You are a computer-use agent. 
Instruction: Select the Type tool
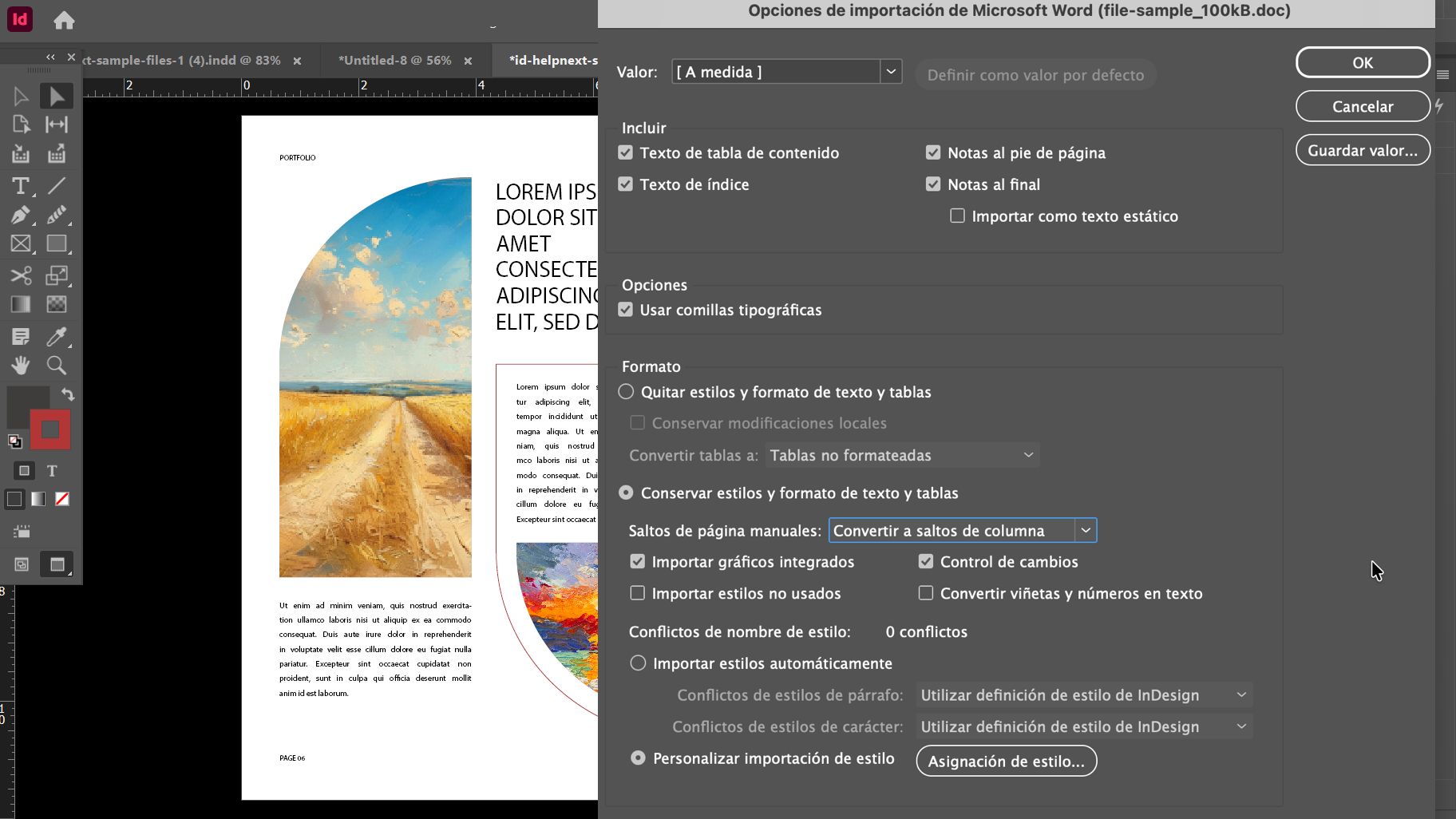tap(21, 186)
